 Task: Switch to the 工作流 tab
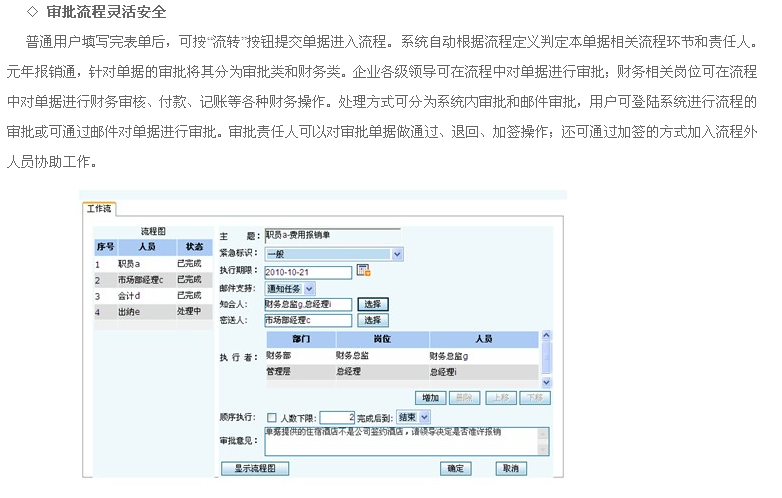(99, 209)
